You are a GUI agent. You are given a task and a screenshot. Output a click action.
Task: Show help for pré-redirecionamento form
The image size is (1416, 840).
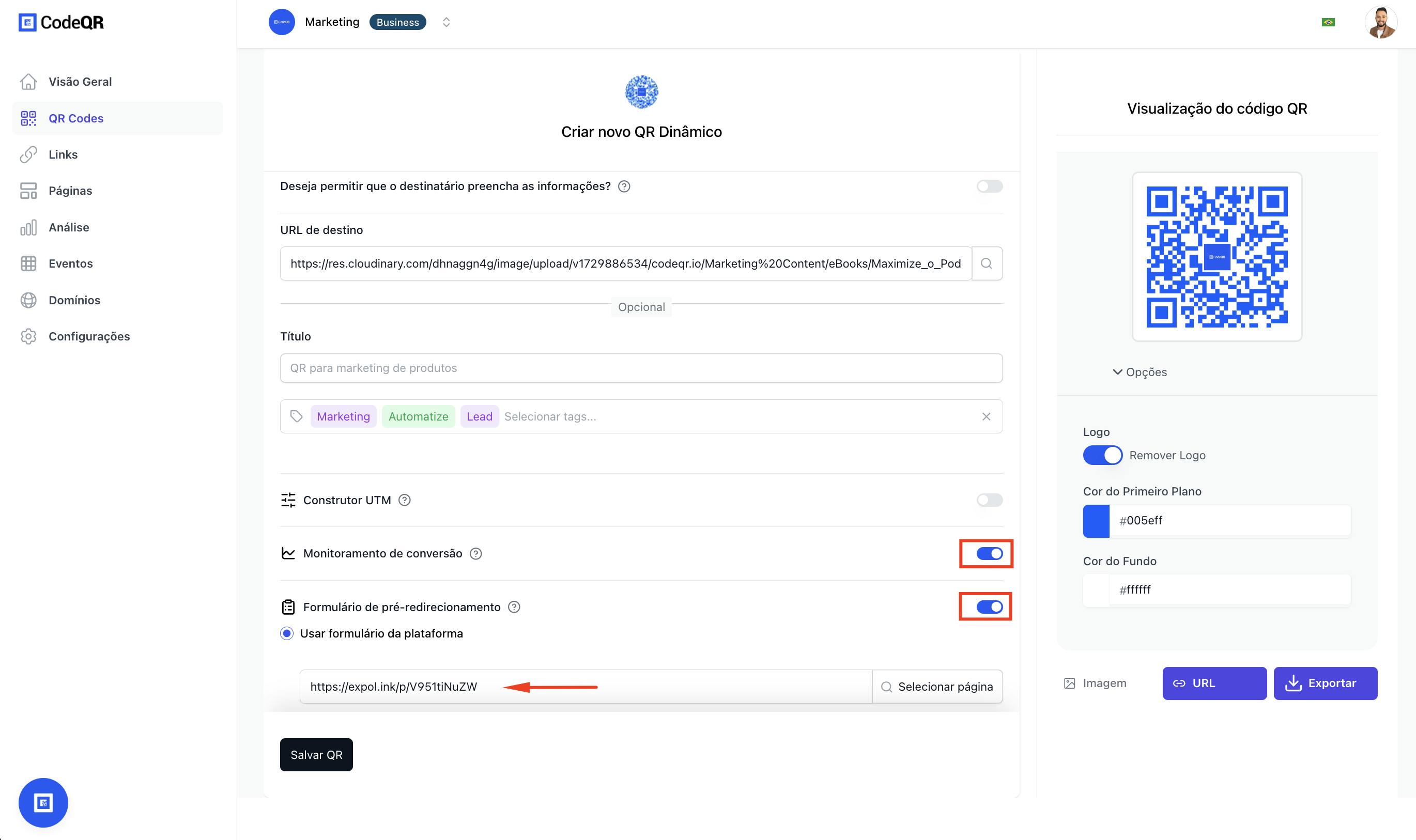point(514,607)
